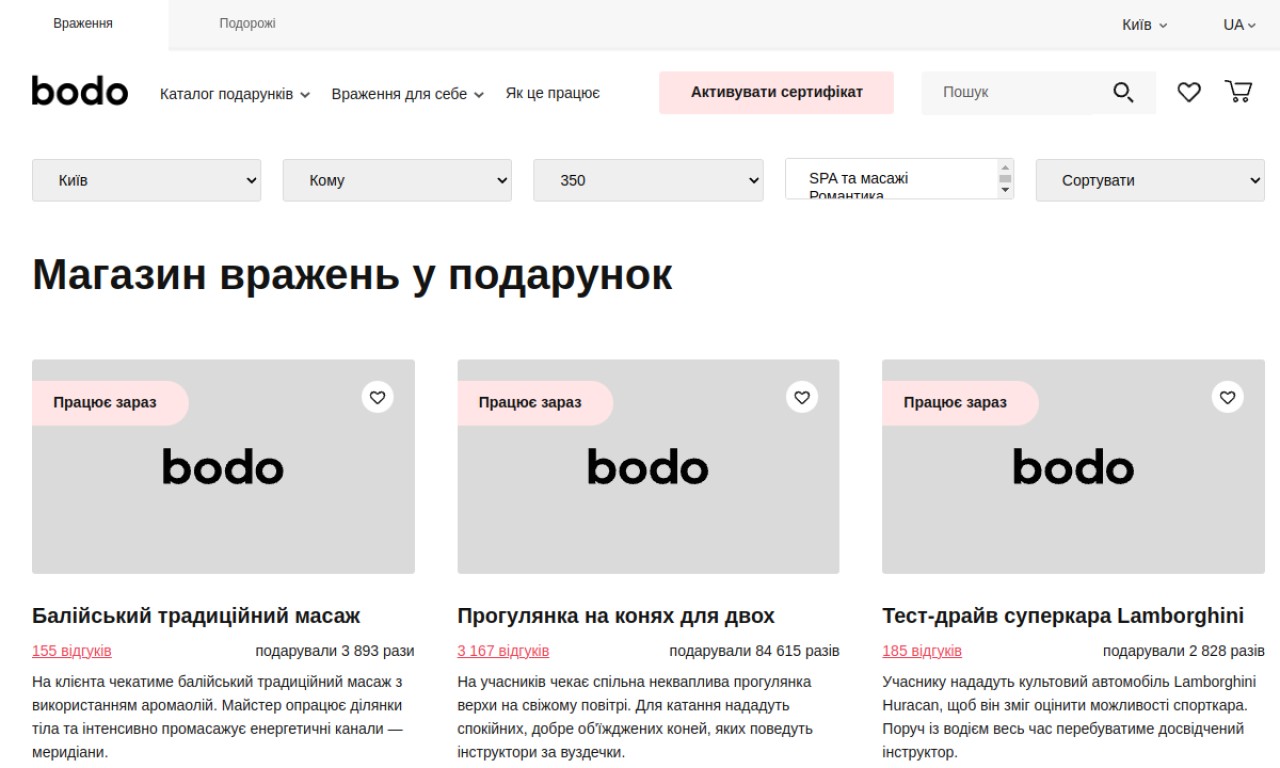Expand the Каталог подарунків menu
1280x768 pixels.
[x=235, y=94]
